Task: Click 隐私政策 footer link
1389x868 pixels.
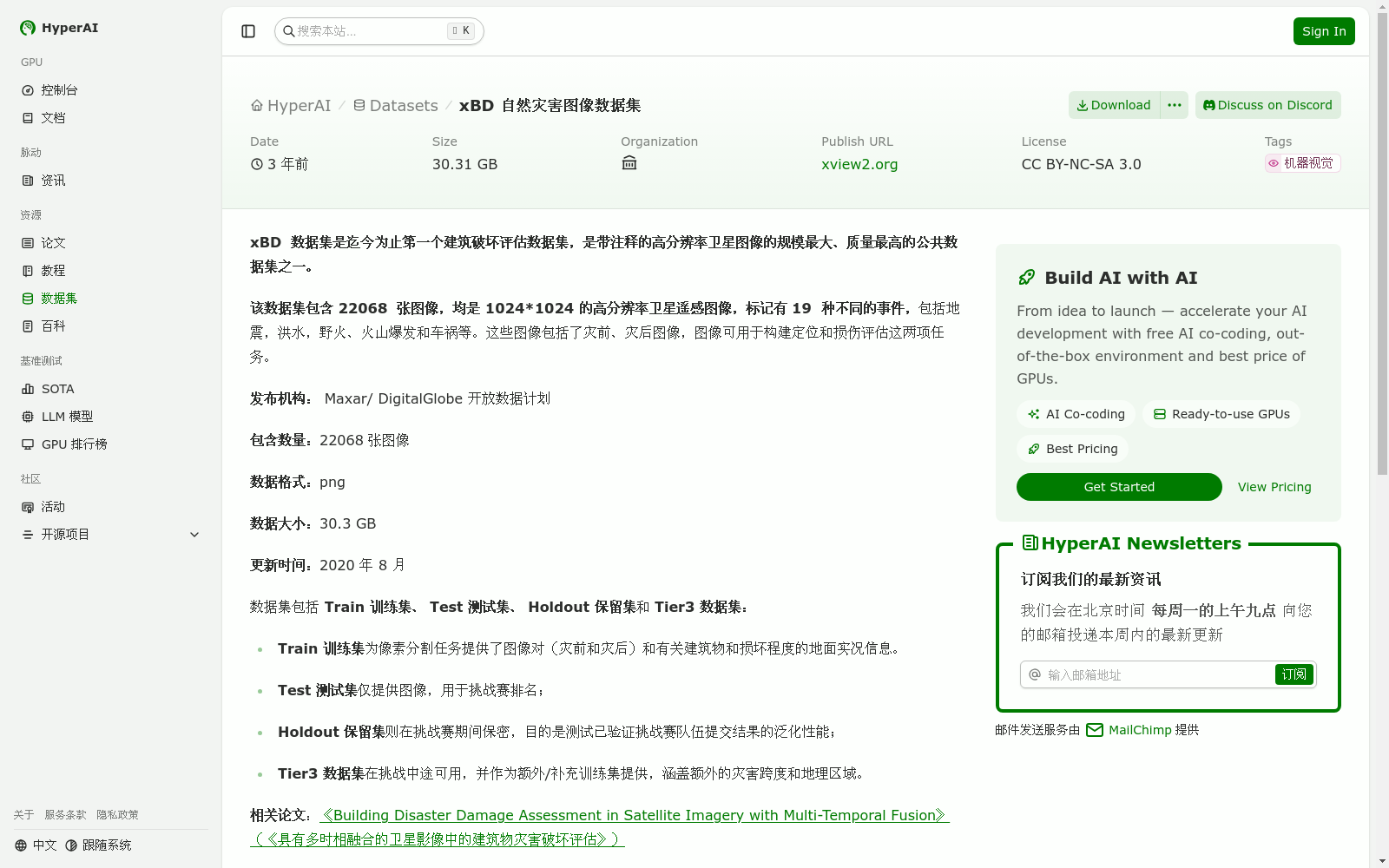Action: (x=117, y=815)
